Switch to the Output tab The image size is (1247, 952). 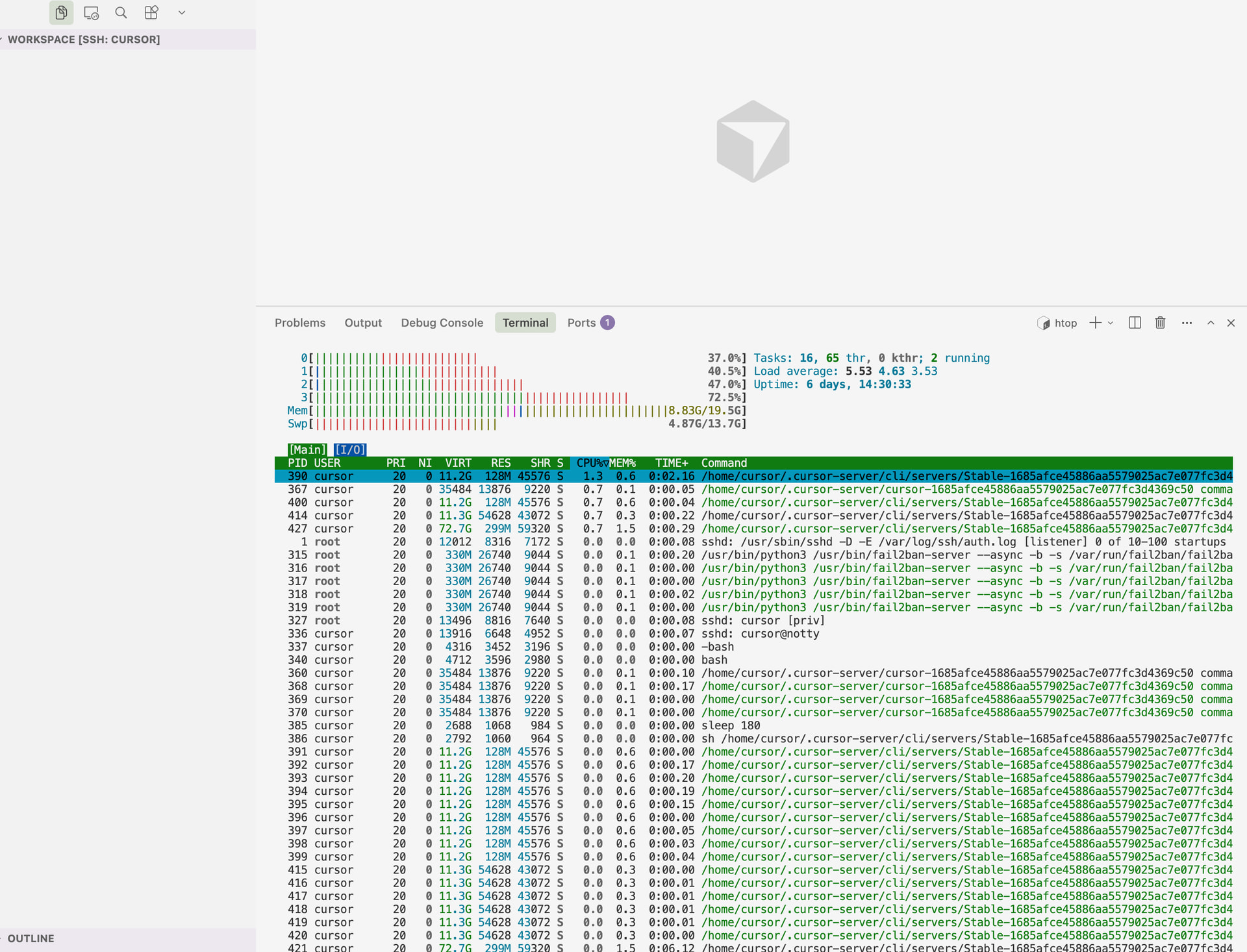point(362,323)
